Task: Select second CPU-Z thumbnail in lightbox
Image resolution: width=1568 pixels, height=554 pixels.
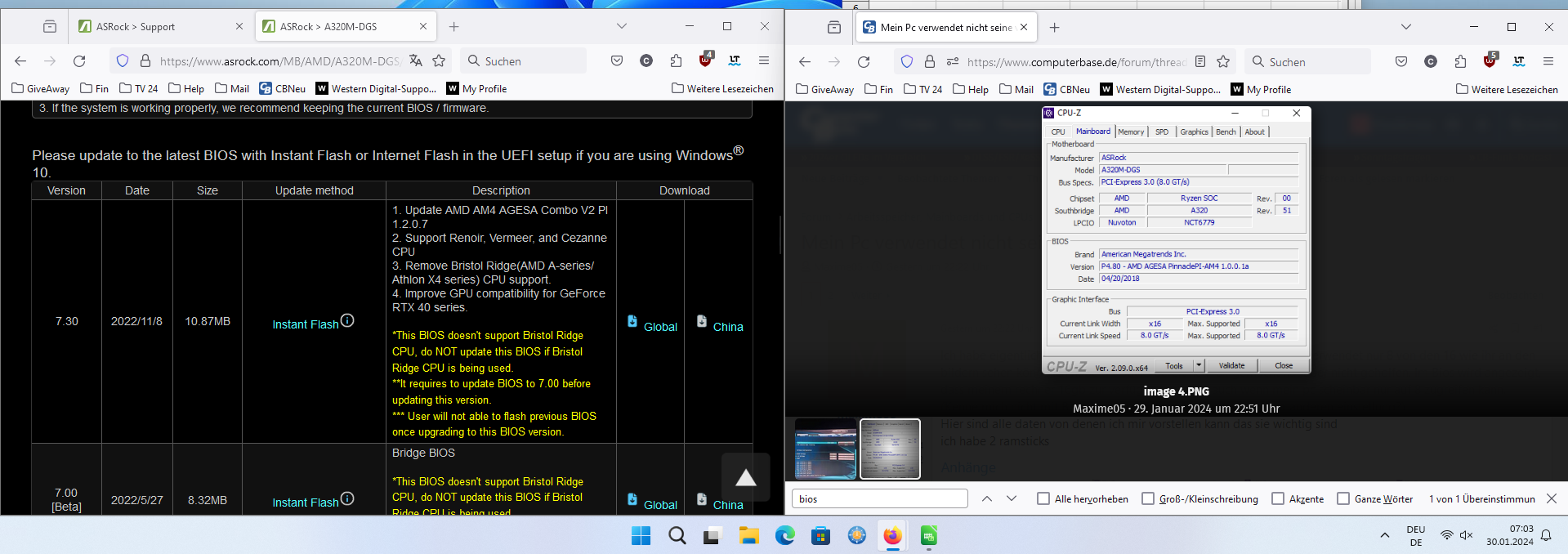Action: (890, 449)
